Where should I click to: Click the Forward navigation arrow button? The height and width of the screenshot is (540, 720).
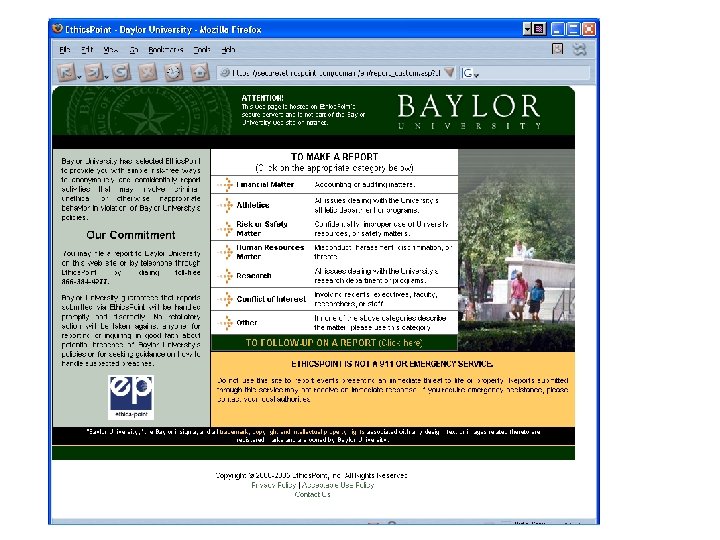(x=94, y=72)
